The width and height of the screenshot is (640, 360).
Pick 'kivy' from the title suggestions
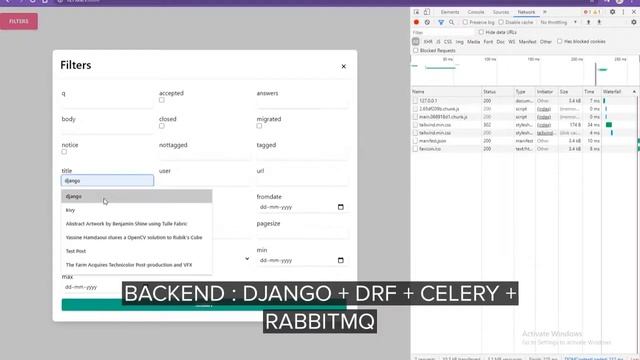click(x=137, y=210)
